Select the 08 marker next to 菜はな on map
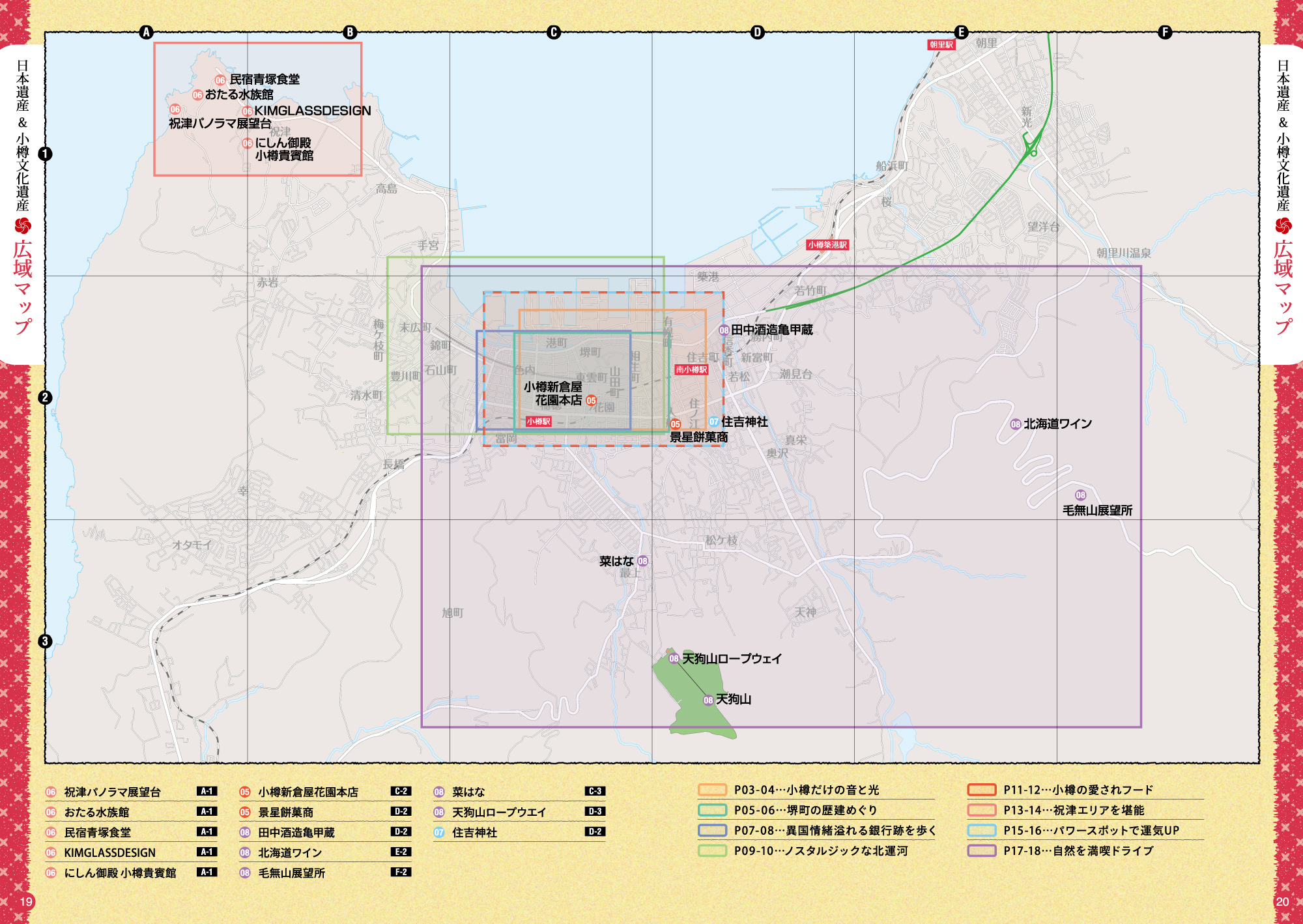Image resolution: width=1303 pixels, height=924 pixels. 642,561
